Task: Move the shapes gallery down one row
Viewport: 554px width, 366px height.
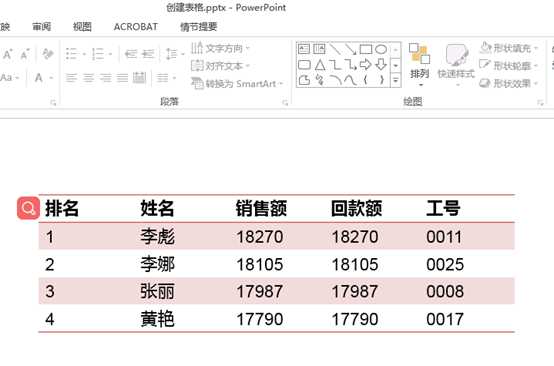Action: tap(396, 65)
